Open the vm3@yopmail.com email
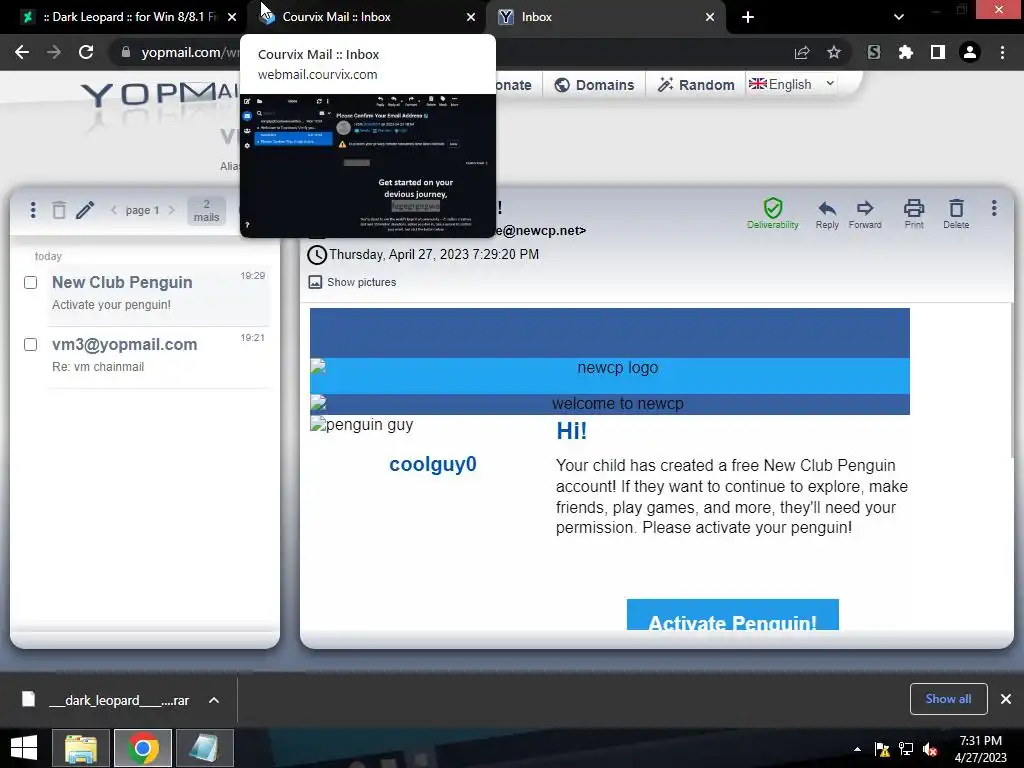 (x=158, y=356)
